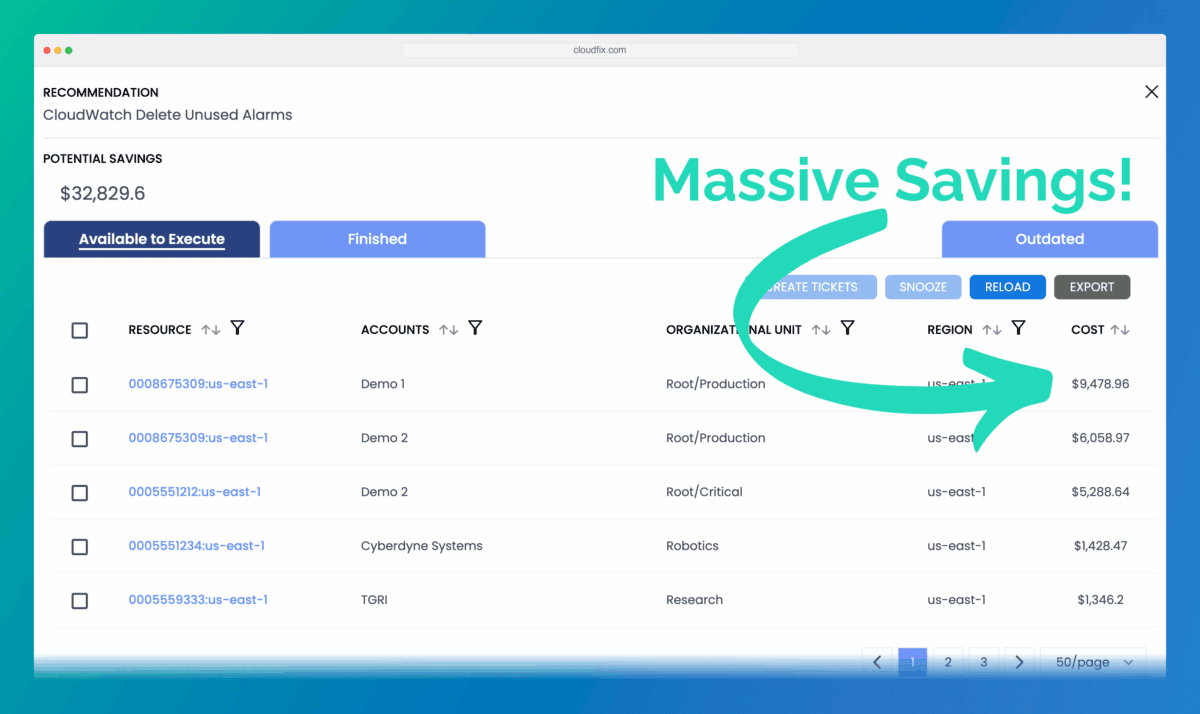
Task: Click the Demo 1 account cell
Action: coord(383,384)
